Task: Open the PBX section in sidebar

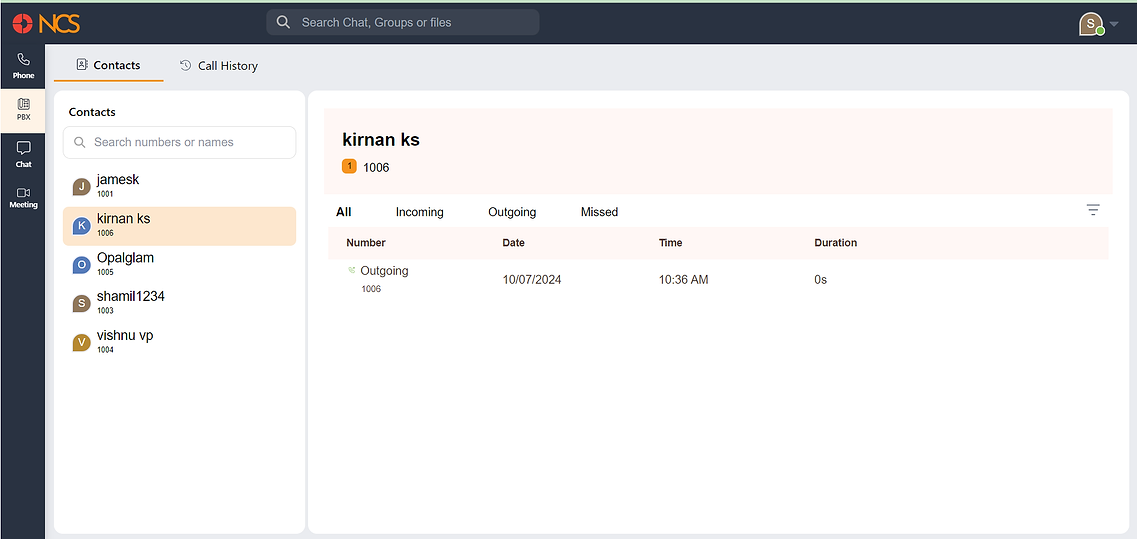Action: (23, 110)
